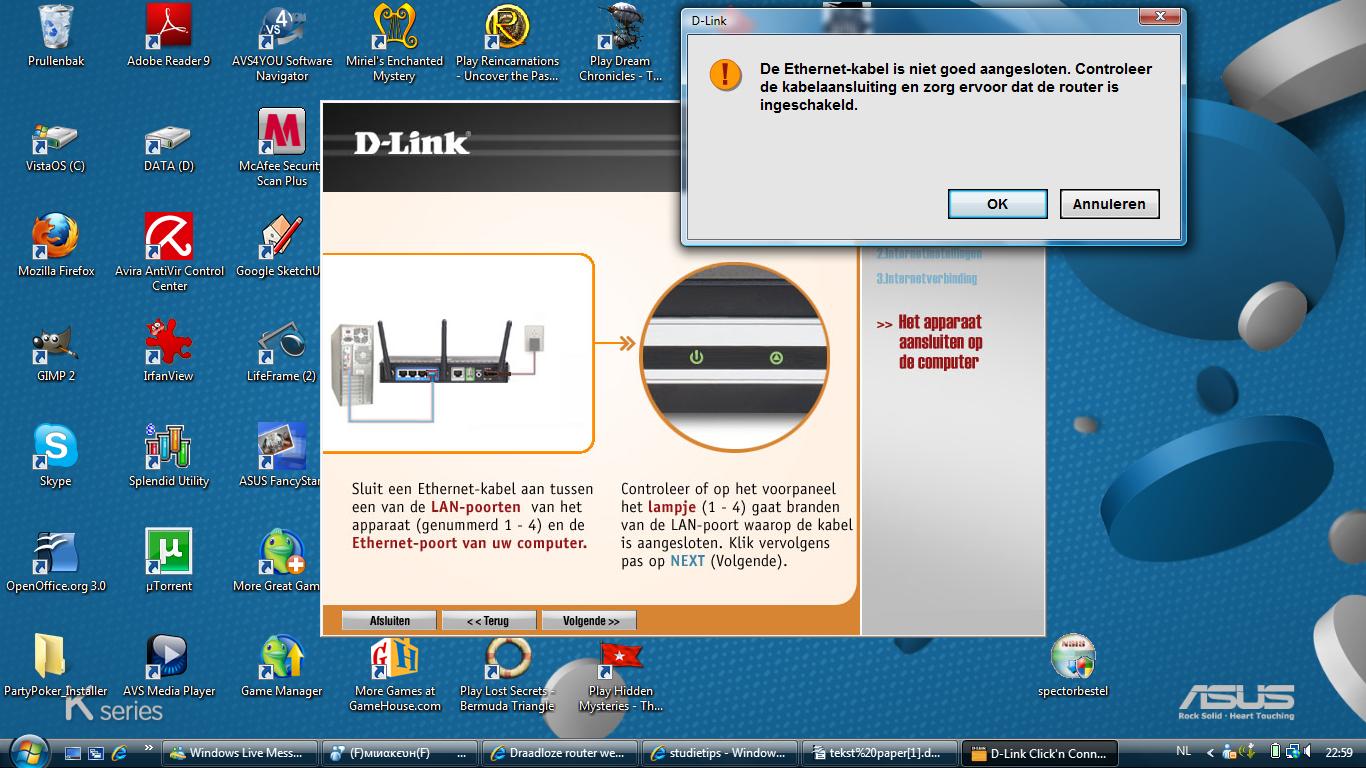Select the VistaOS (C) drive icon
The image size is (1366, 768).
(56, 148)
